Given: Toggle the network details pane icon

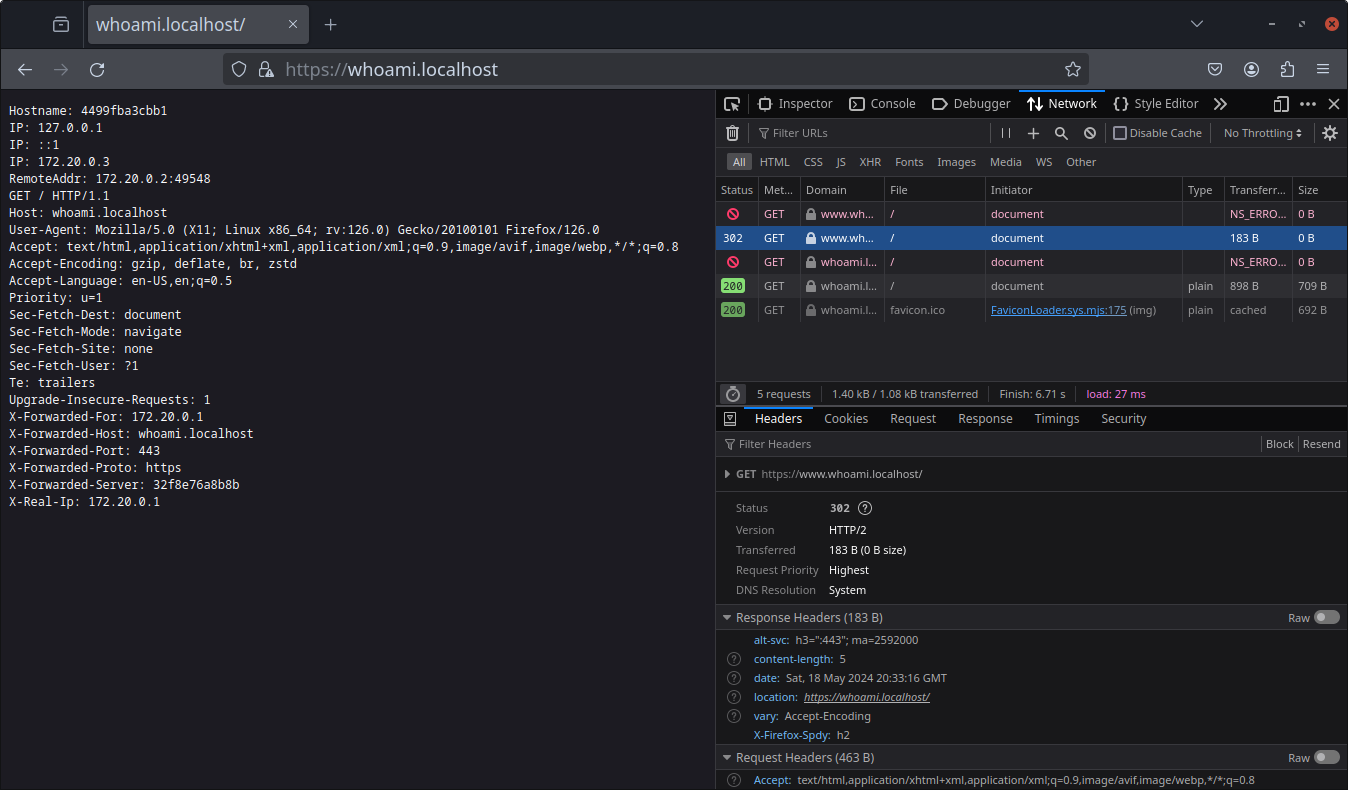Looking at the screenshot, I should pyautogui.click(x=730, y=419).
